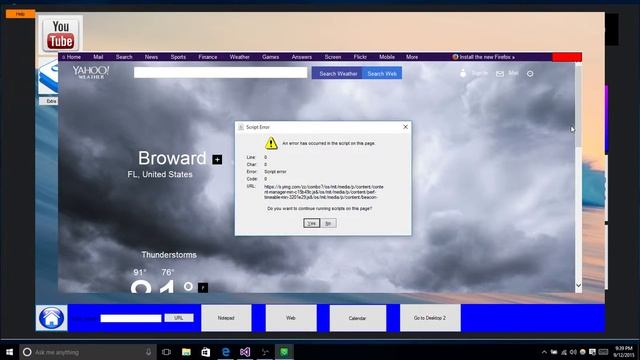The width and height of the screenshot is (640, 360).
Task: Launch Microsoft Edge from the taskbar
Action: pyautogui.click(x=225, y=352)
